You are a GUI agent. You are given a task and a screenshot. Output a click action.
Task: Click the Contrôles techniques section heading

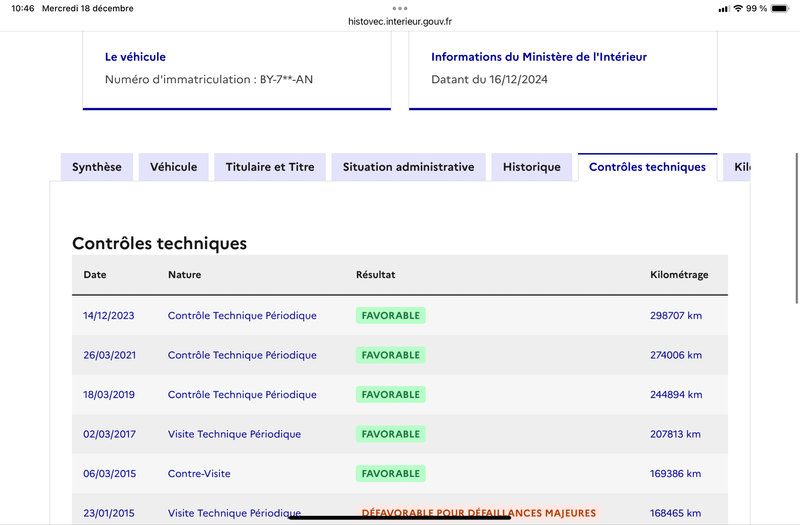(159, 243)
